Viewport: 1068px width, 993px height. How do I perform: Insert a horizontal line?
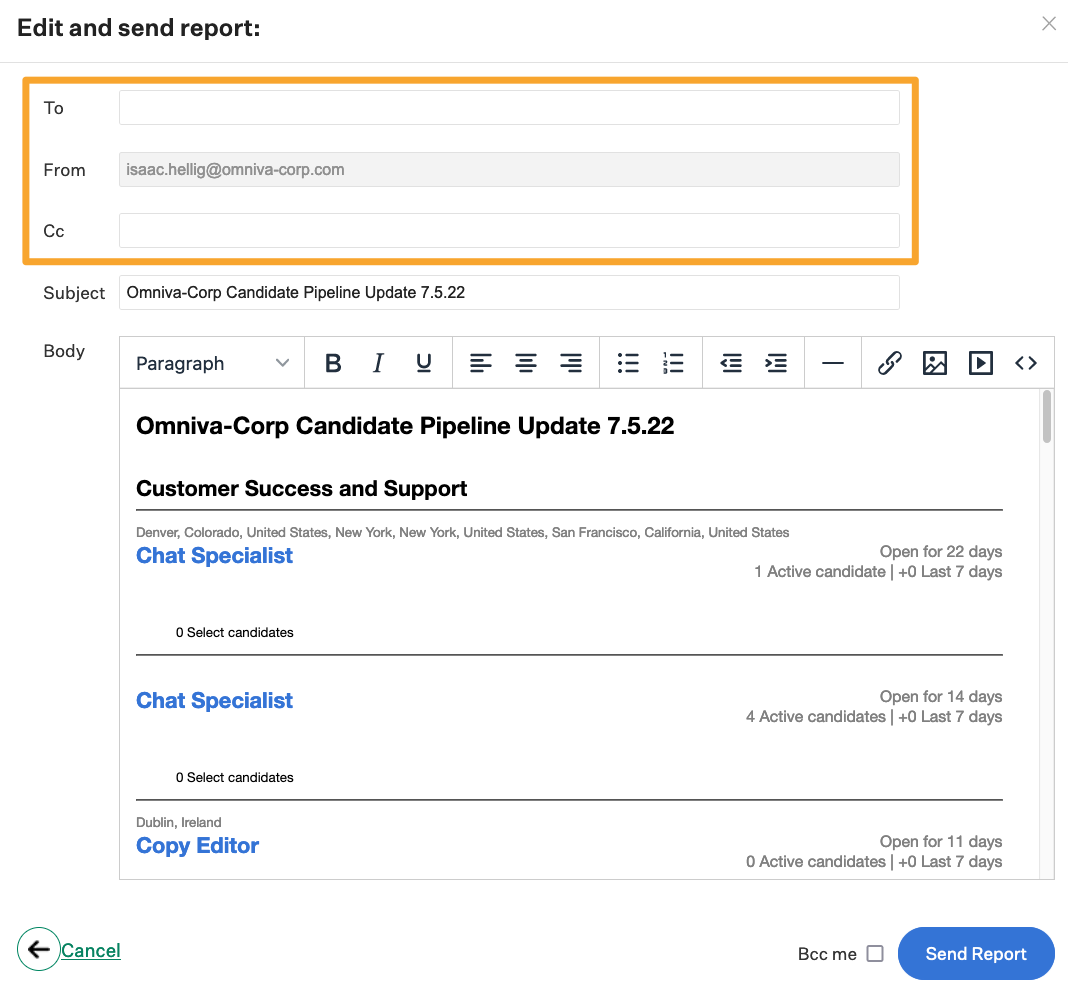click(833, 363)
